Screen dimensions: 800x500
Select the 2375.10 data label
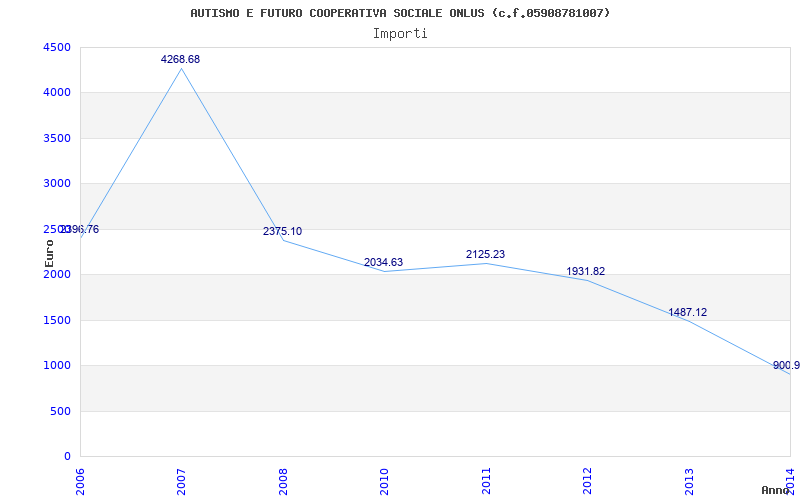pyautogui.click(x=283, y=231)
